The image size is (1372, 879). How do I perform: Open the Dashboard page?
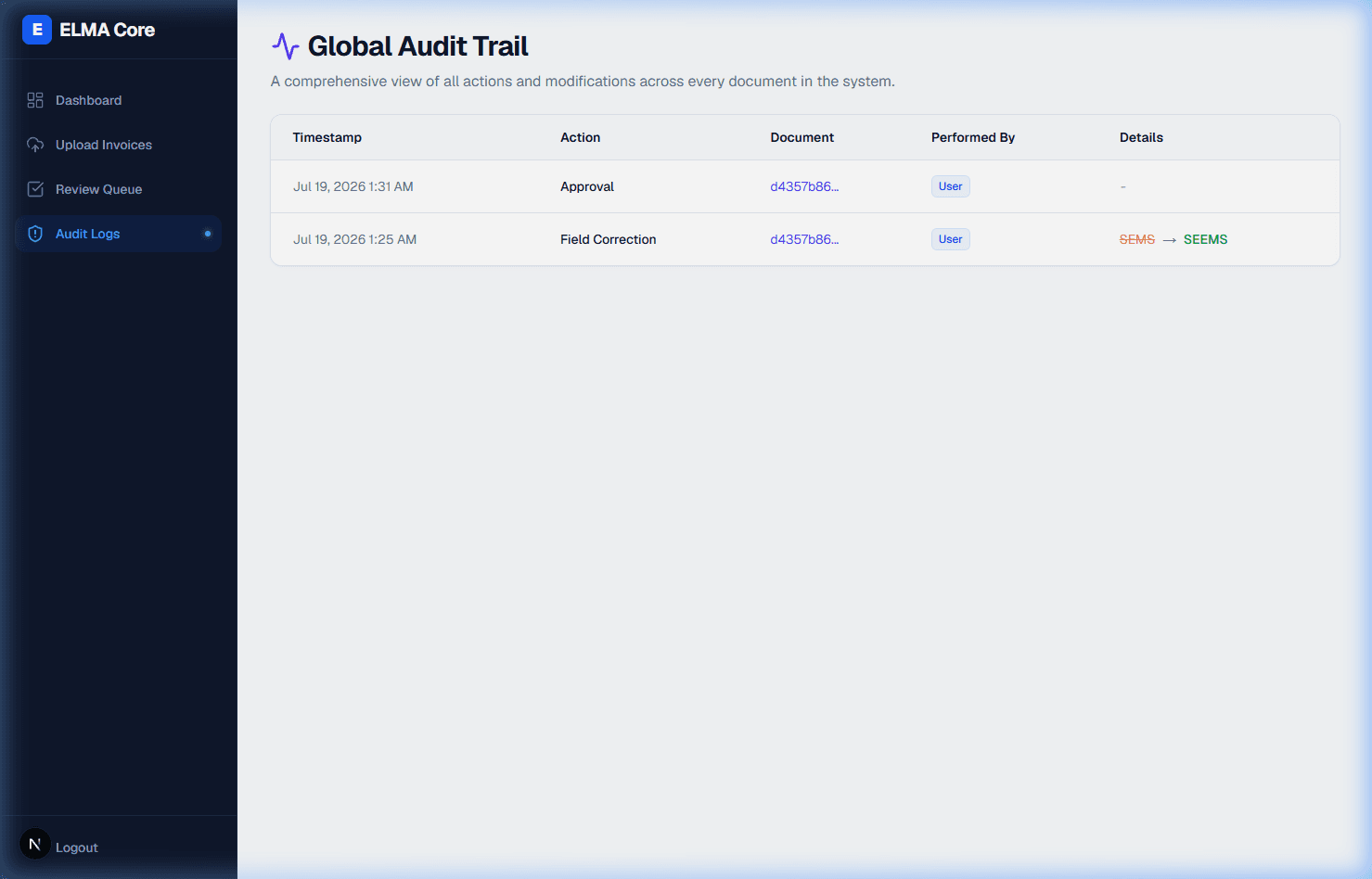(x=119, y=100)
